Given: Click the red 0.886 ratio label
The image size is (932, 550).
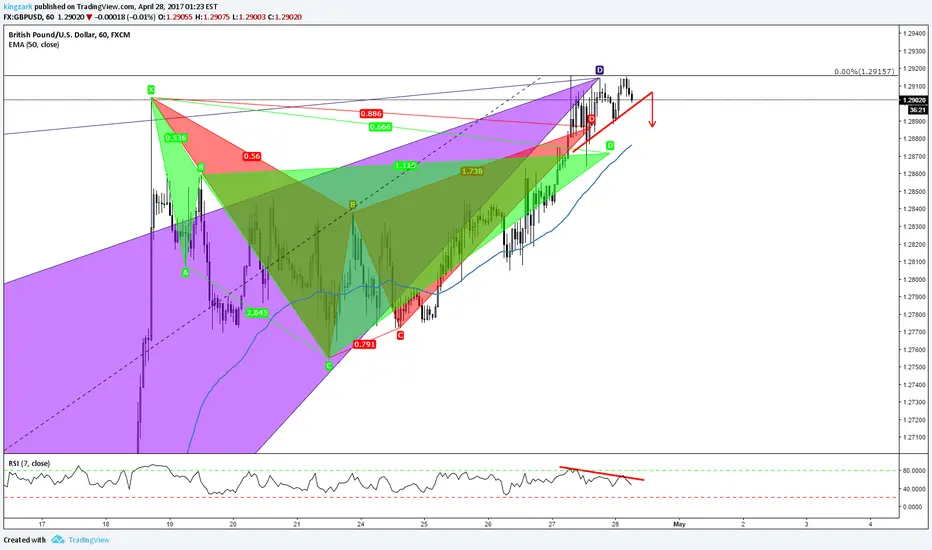Looking at the screenshot, I should pyautogui.click(x=371, y=114).
